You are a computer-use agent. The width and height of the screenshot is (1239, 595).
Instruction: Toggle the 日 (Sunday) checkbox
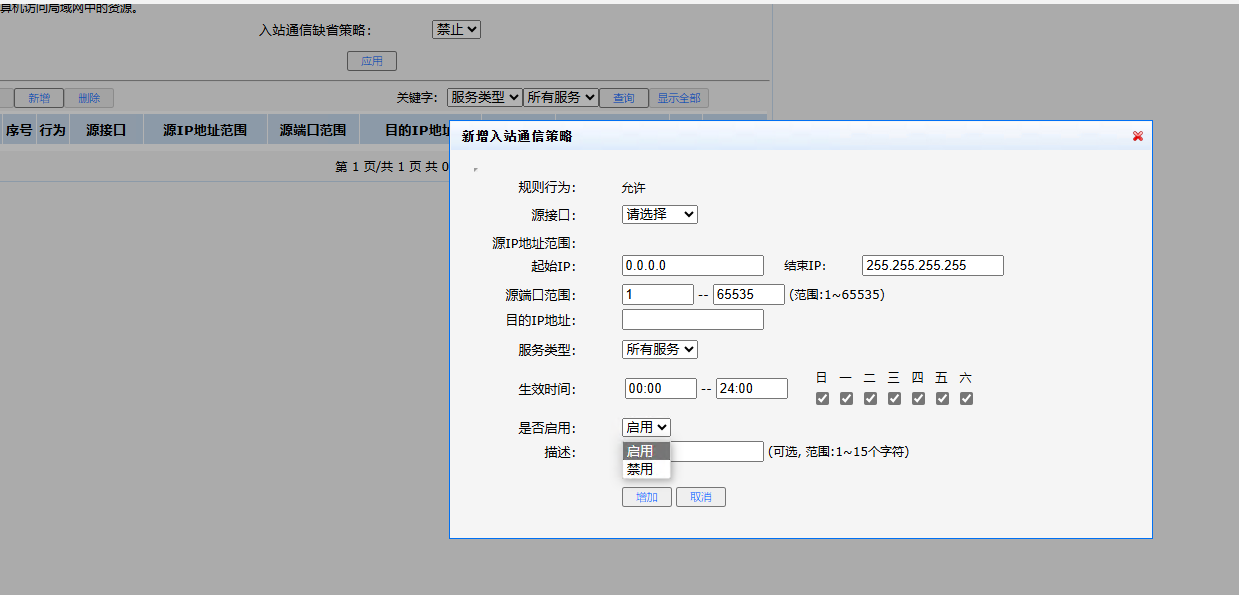(822, 398)
